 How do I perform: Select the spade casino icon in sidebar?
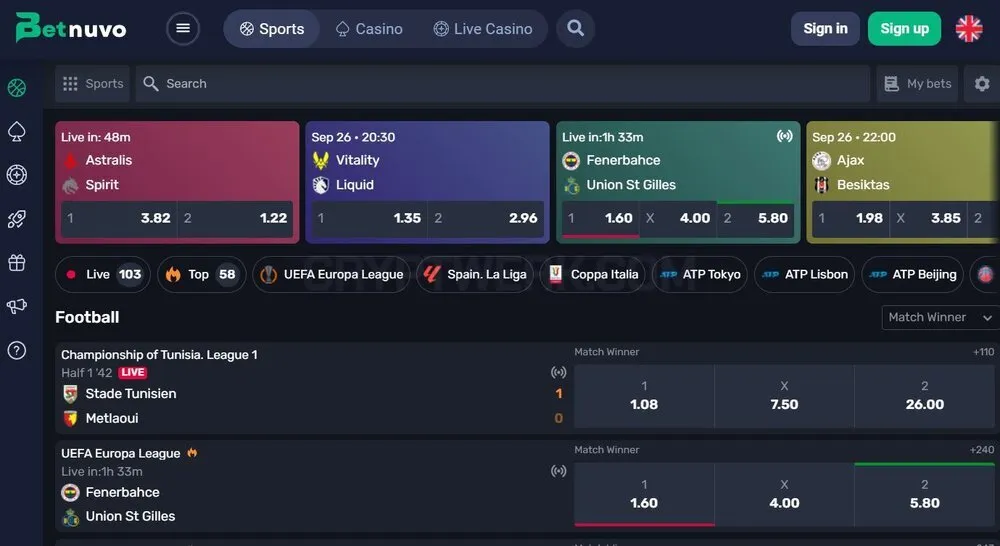(17, 131)
